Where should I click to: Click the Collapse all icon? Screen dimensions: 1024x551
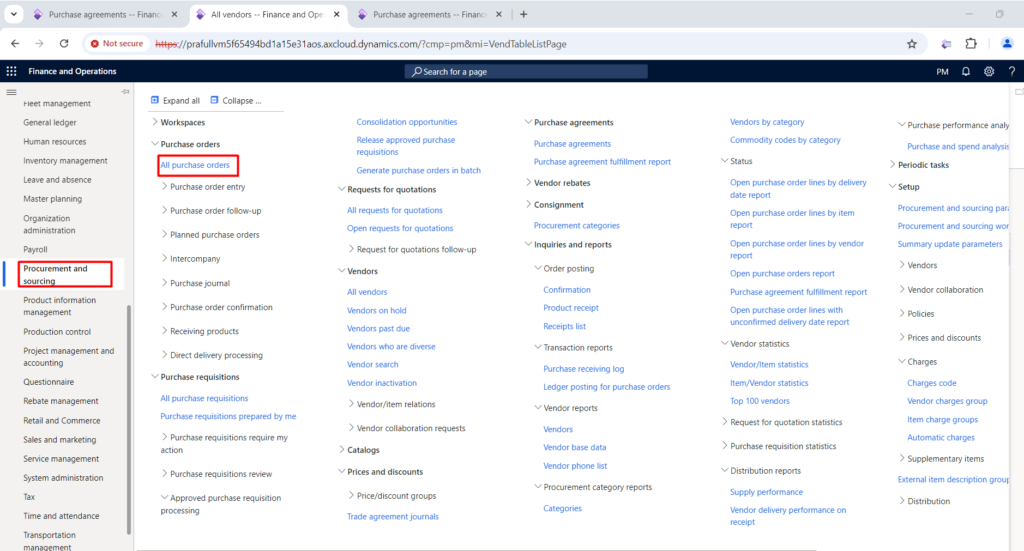(x=214, y=100)
